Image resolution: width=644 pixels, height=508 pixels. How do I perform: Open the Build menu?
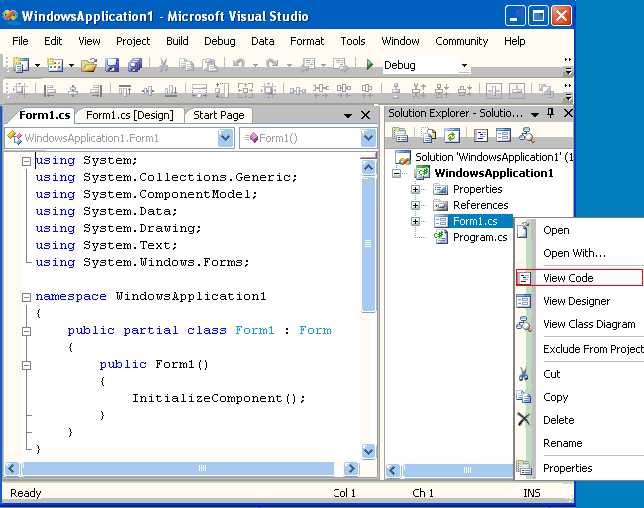177,41
